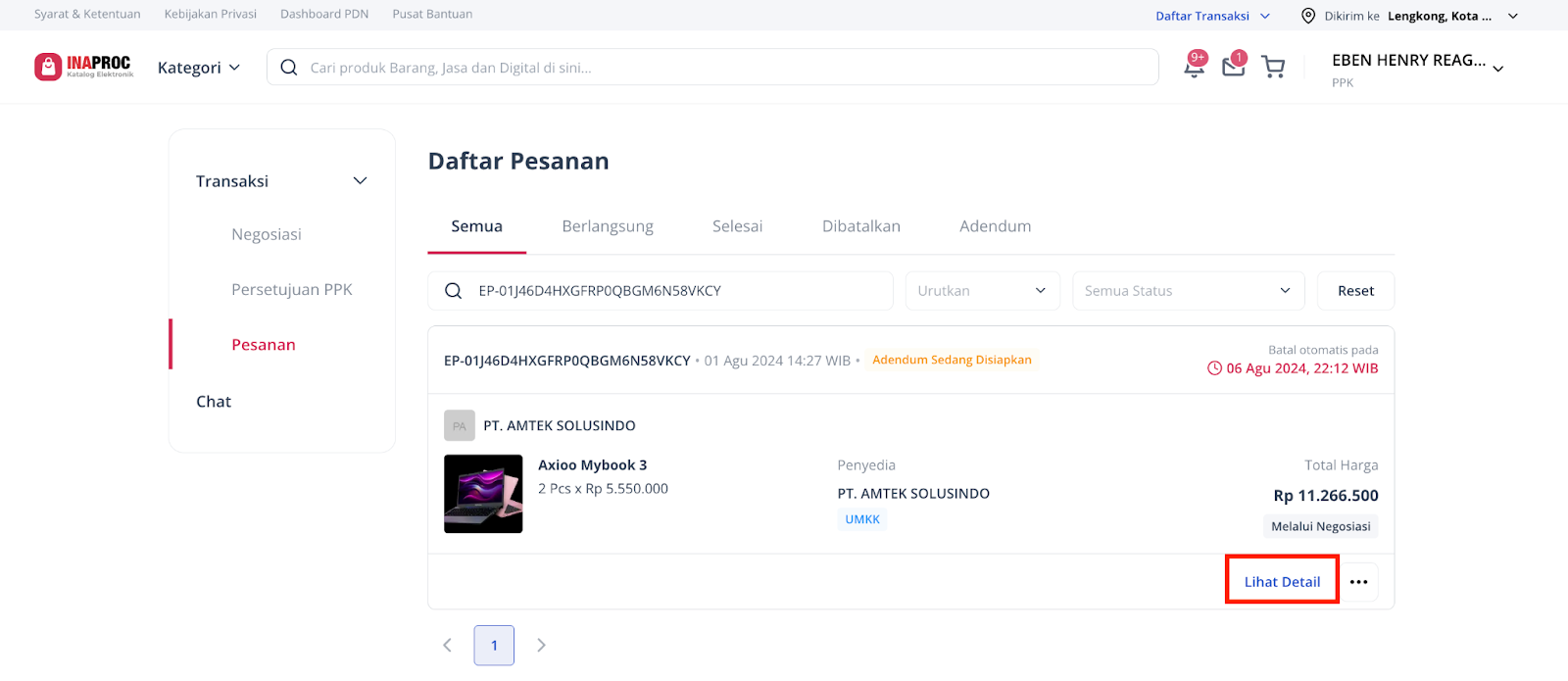The image size is (1568, 681).
Task: Switch to the Adendum tab
Action: click(995, 226)
